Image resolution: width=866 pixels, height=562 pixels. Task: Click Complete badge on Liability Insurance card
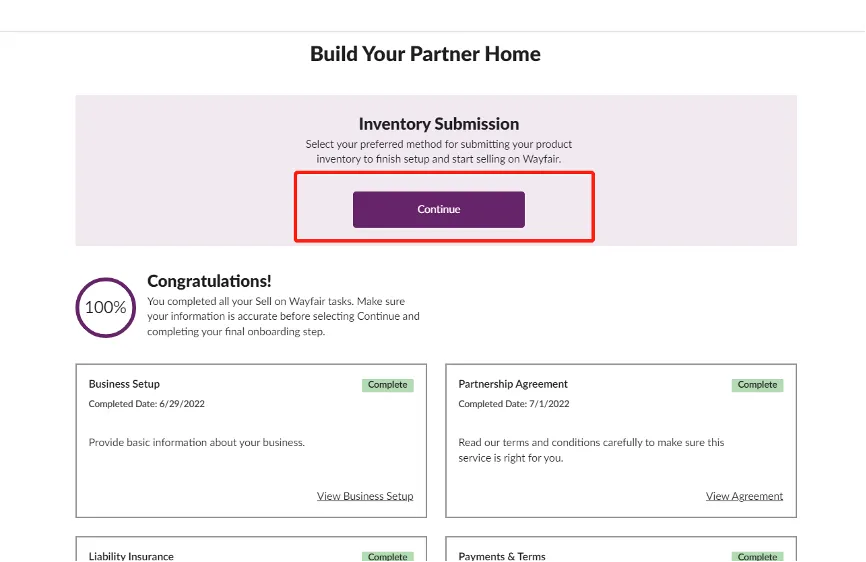[x=387, y=556]
